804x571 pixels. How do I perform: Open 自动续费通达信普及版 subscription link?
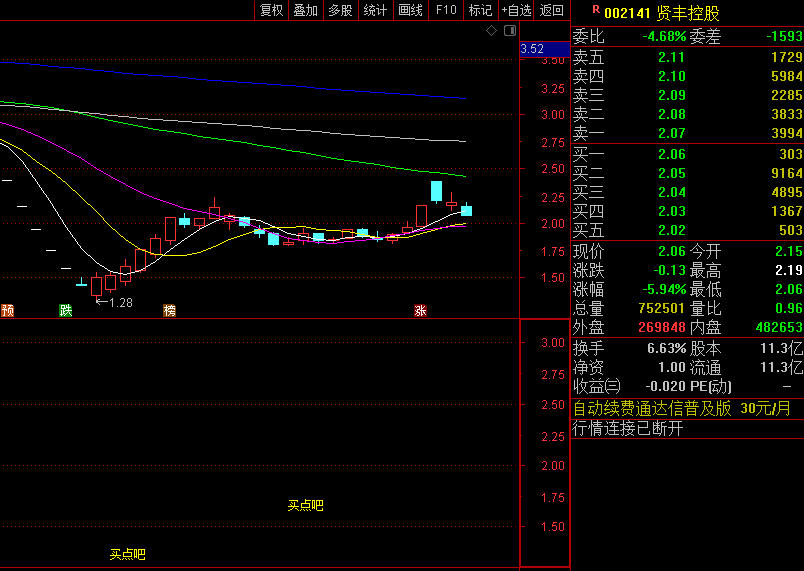(681, 409)
